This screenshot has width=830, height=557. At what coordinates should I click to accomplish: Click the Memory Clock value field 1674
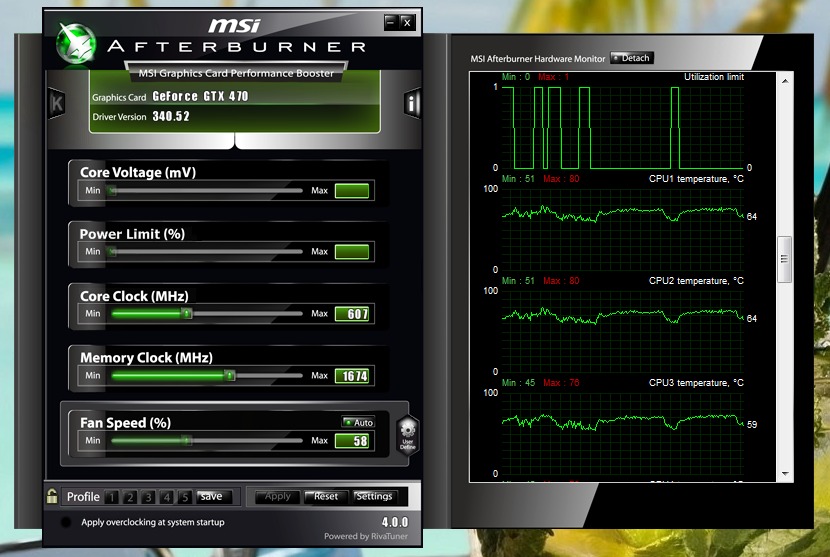click(x=352, y=376)
